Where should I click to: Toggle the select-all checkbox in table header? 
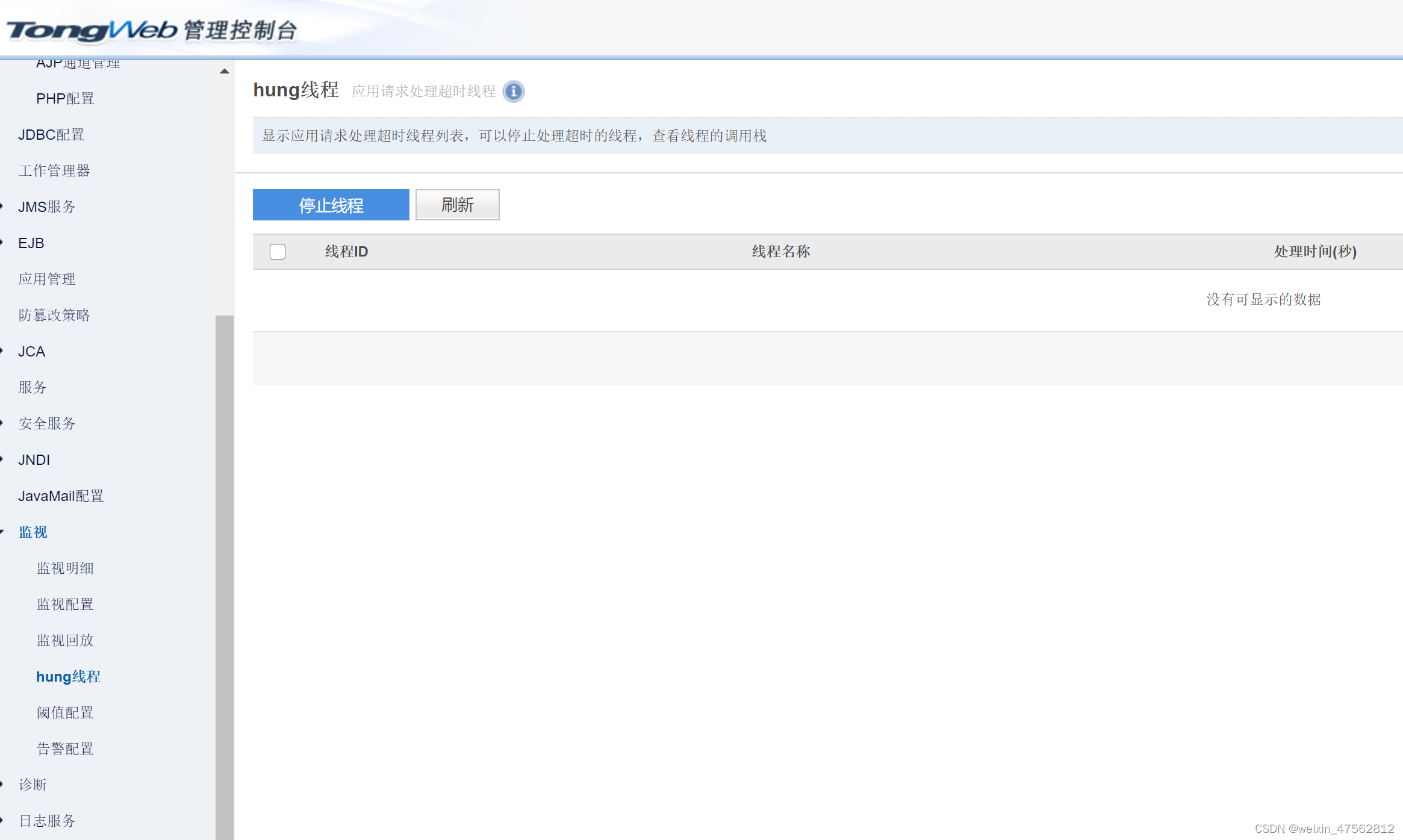(278, 252)
